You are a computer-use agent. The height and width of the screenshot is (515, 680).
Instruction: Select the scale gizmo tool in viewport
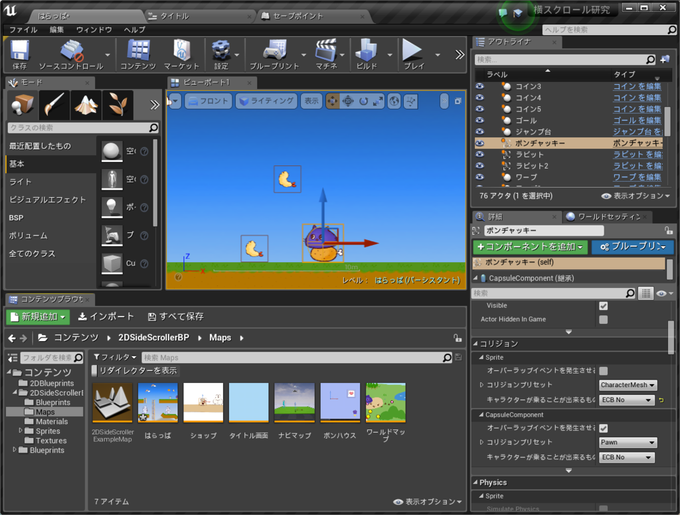(x=378, y=101)
